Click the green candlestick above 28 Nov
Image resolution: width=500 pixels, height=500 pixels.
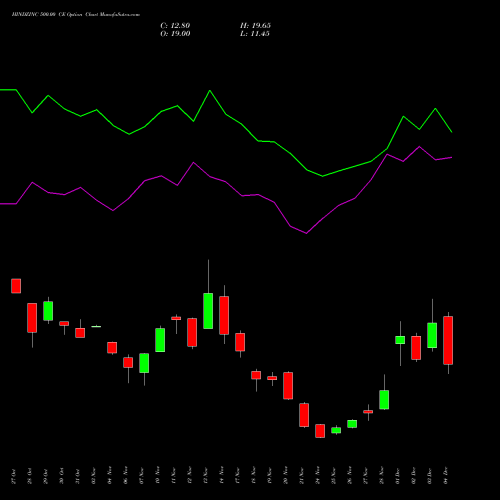[384, 399]
